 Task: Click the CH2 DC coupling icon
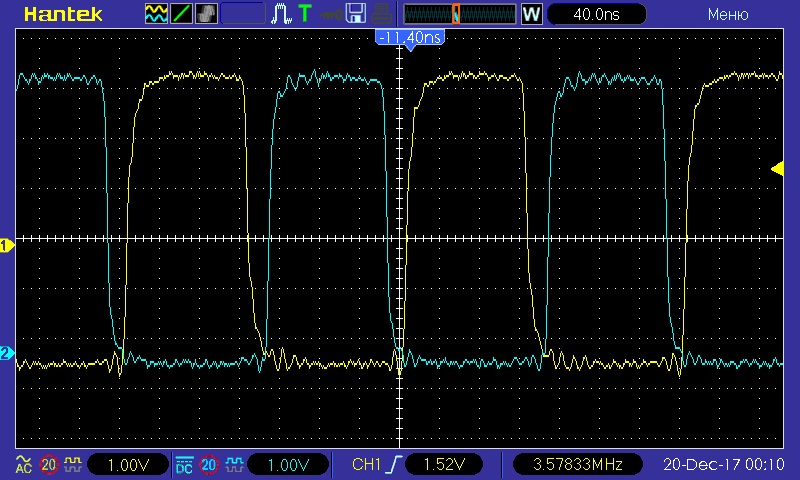click(x=184, y=465)
